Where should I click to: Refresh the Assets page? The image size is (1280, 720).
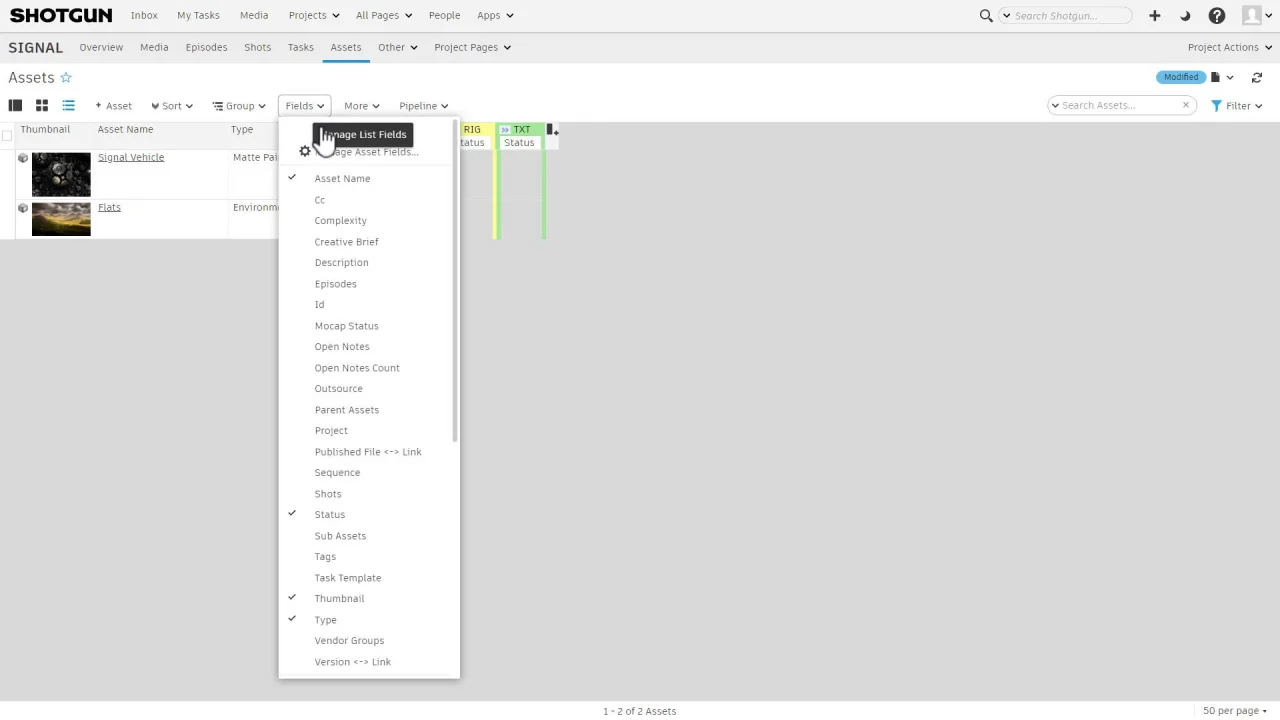tap(1257, 77)
